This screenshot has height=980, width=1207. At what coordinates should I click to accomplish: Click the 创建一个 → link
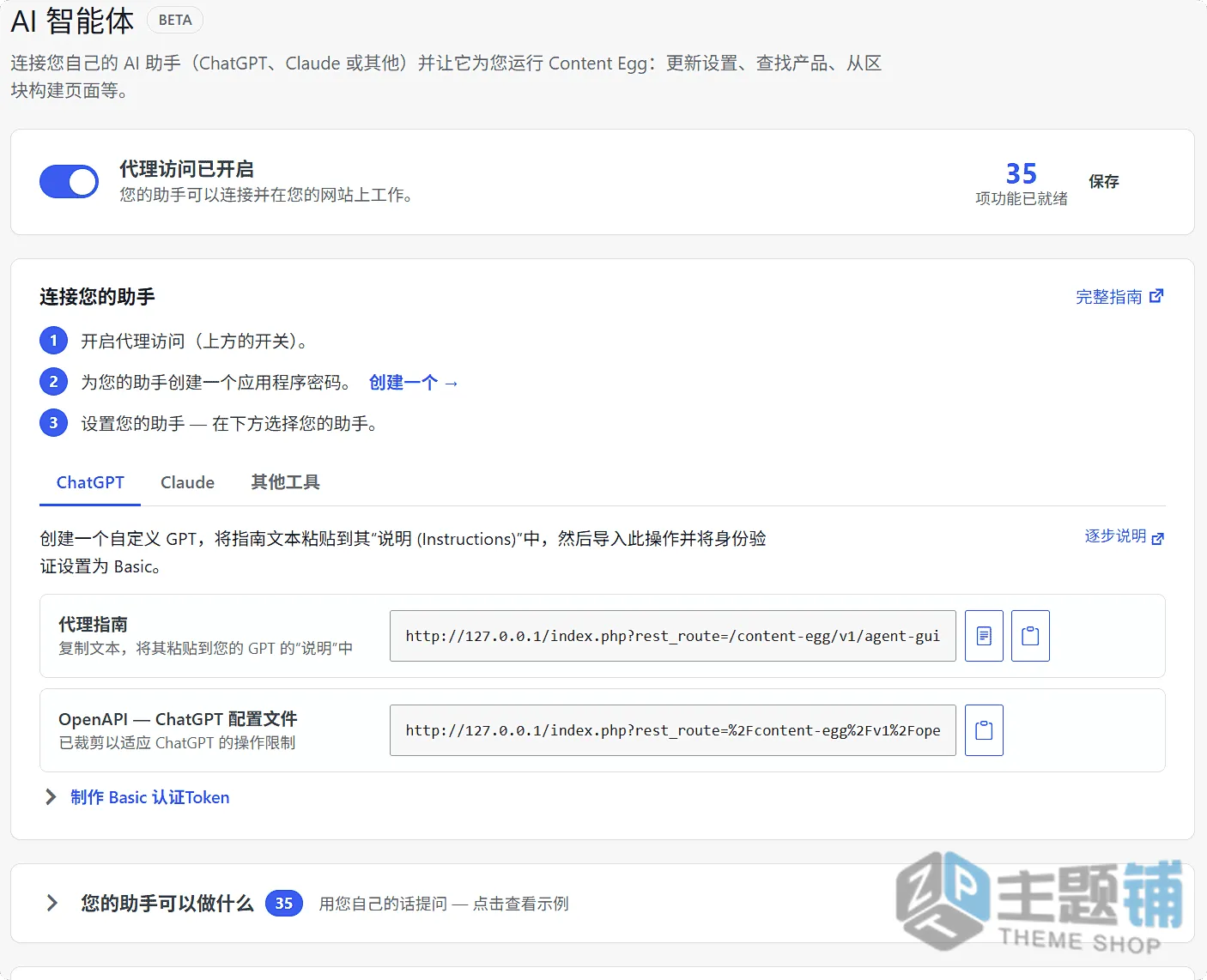[x=413, y=383]
